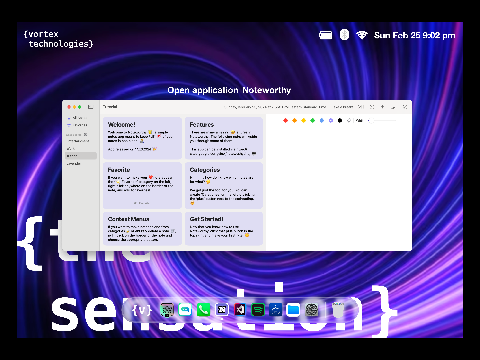
Task: Select the yellow color swatch
Action: click(303, 120)
